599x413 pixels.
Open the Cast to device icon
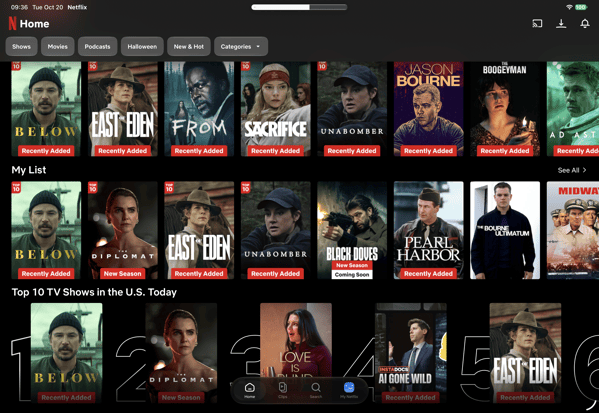pyautogui.click(x=537, y=24)
